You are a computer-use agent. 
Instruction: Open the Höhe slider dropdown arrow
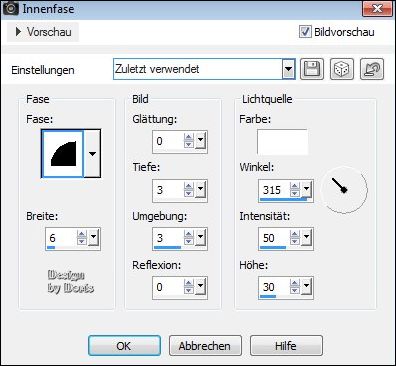pyautogui.click(x=306, y=286)
